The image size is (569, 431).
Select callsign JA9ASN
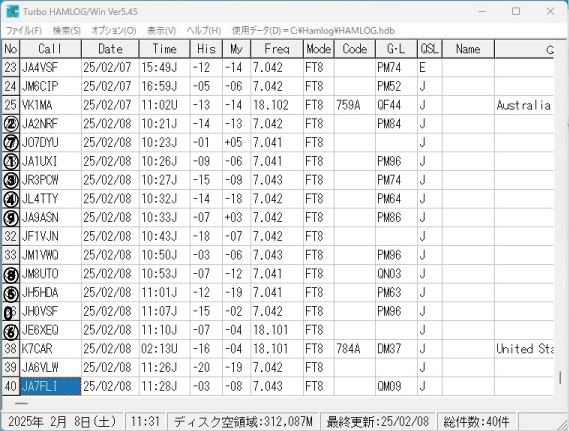click(x=40, y=218)
